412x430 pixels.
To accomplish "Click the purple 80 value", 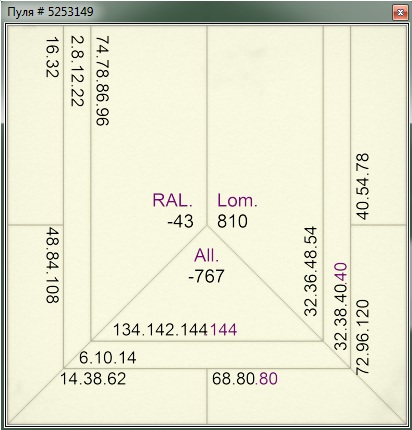I will (x=268, y=379).
